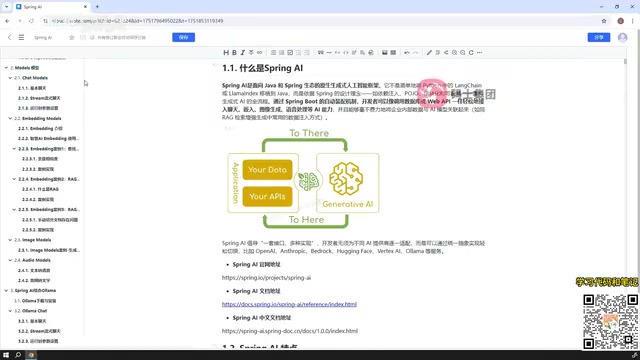Collapse the 2.2.3 Embedding案例1 outline node
Screen dimensions: 640x360
point(14,149)
